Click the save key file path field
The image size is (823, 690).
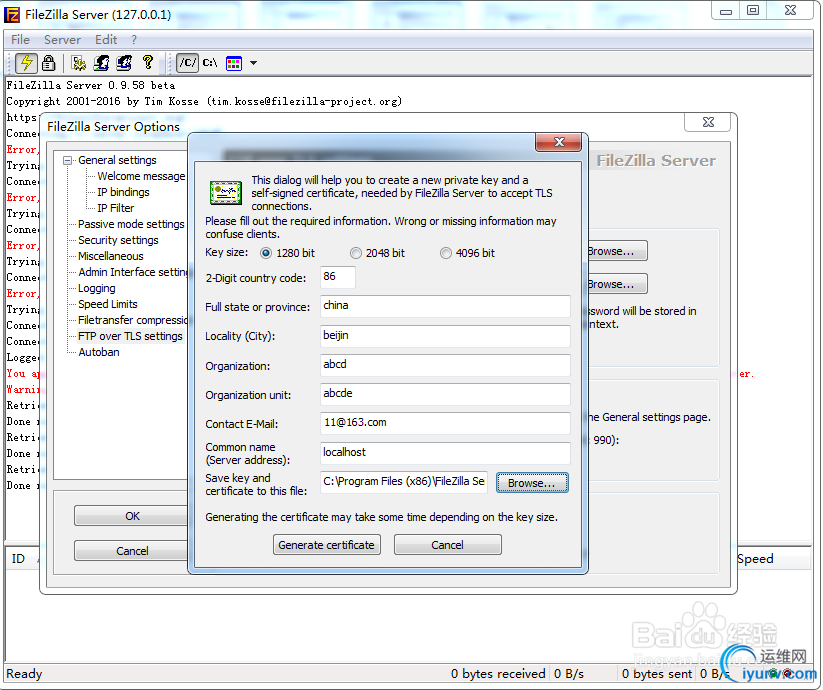(x=404, y=482)
